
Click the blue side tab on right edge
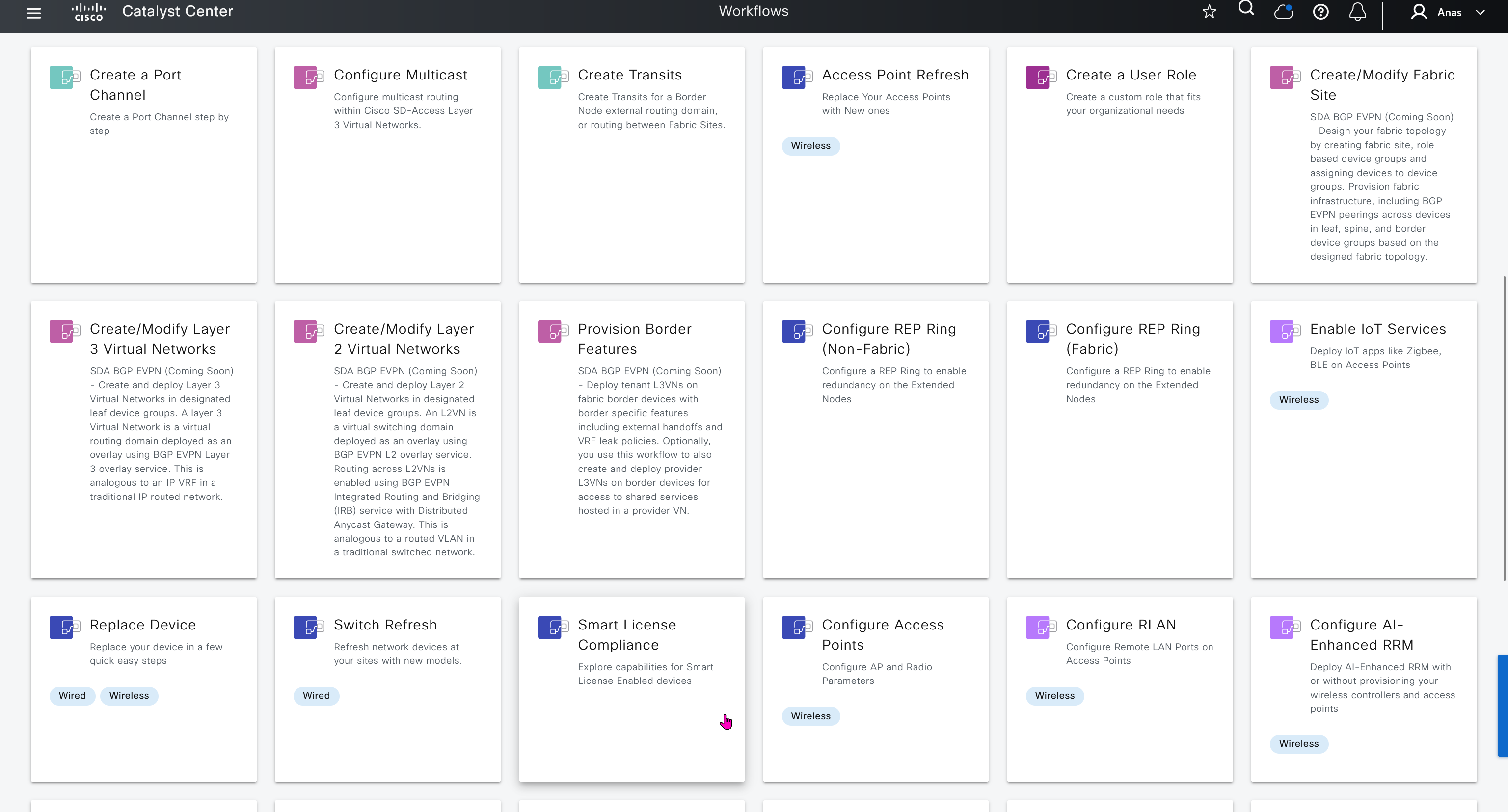coord(1502,706)
